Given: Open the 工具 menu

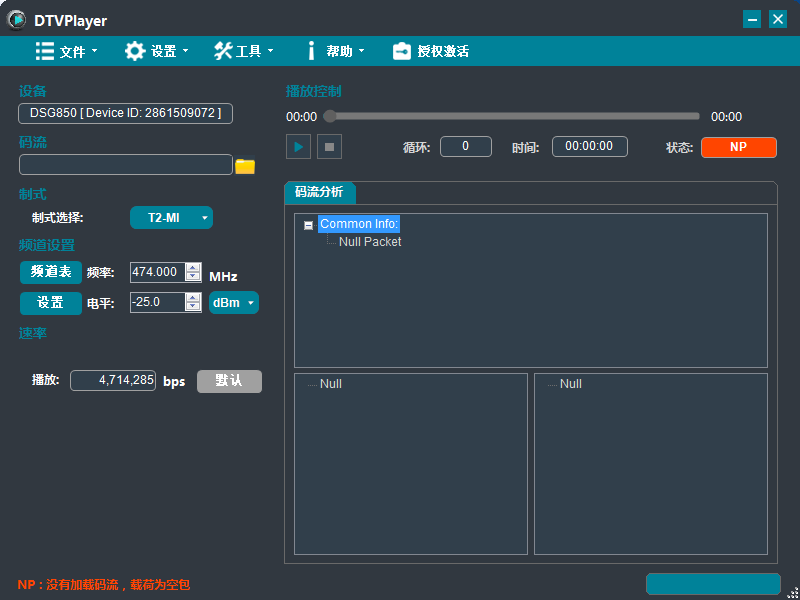Looking at the screenshot, I should [243, 51].
